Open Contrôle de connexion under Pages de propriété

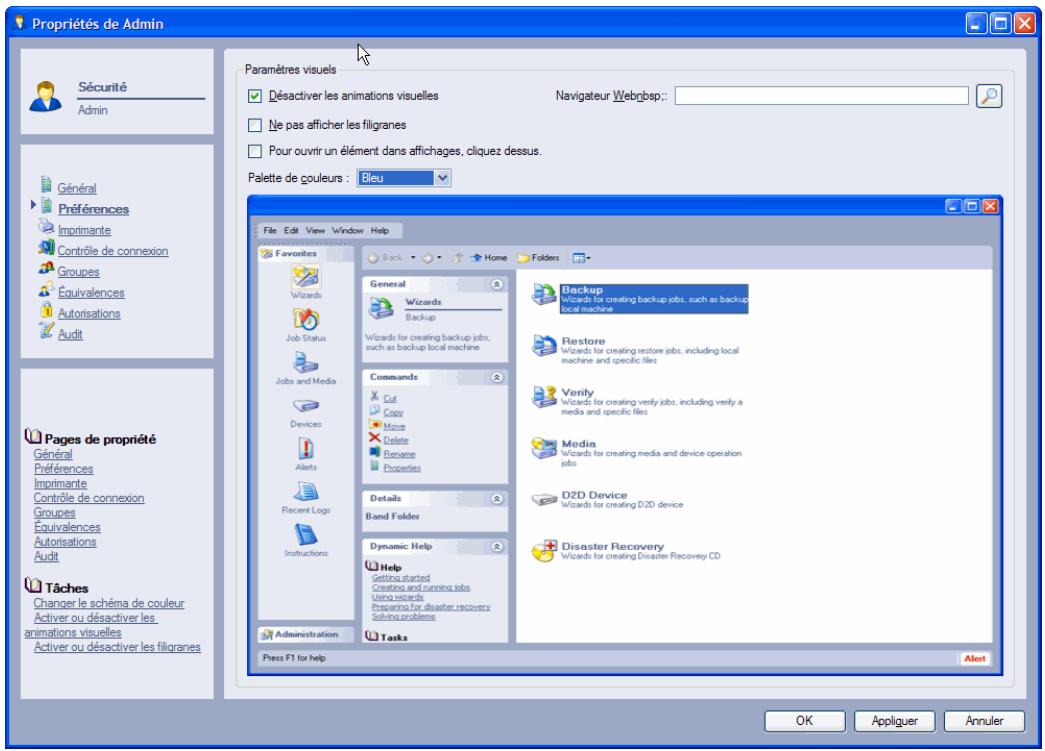pos(89,498)
